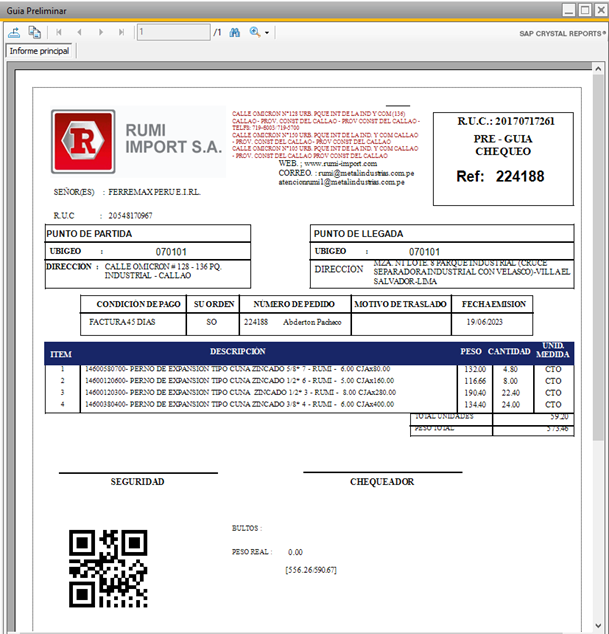Image resolution: width=609 pixels, height=634 pixels.
Task: Click item row 14600580700 description
Action: coord(238,369)
